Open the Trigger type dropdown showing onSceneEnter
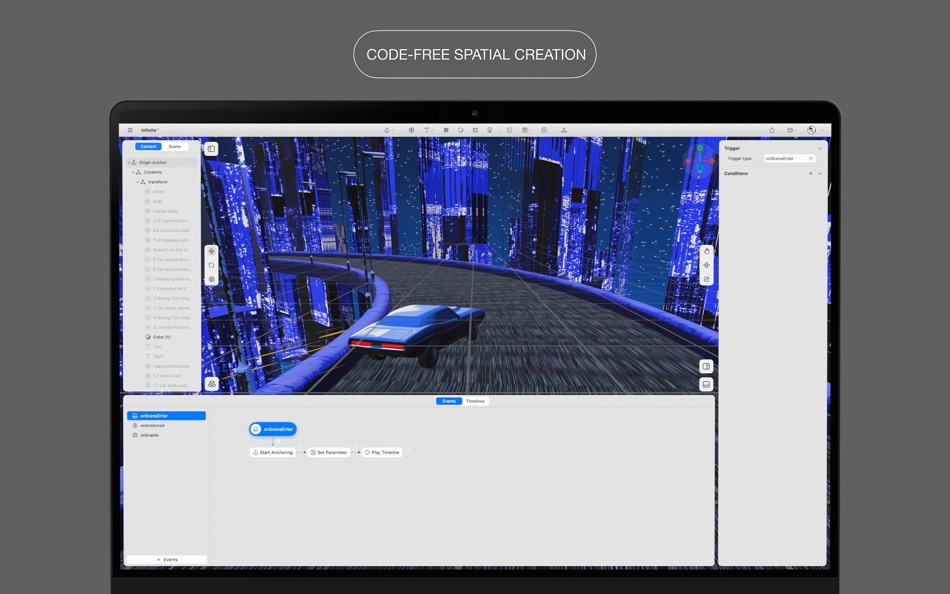The width and height of the screenshot is (950, 594). [x=789, y=158]
